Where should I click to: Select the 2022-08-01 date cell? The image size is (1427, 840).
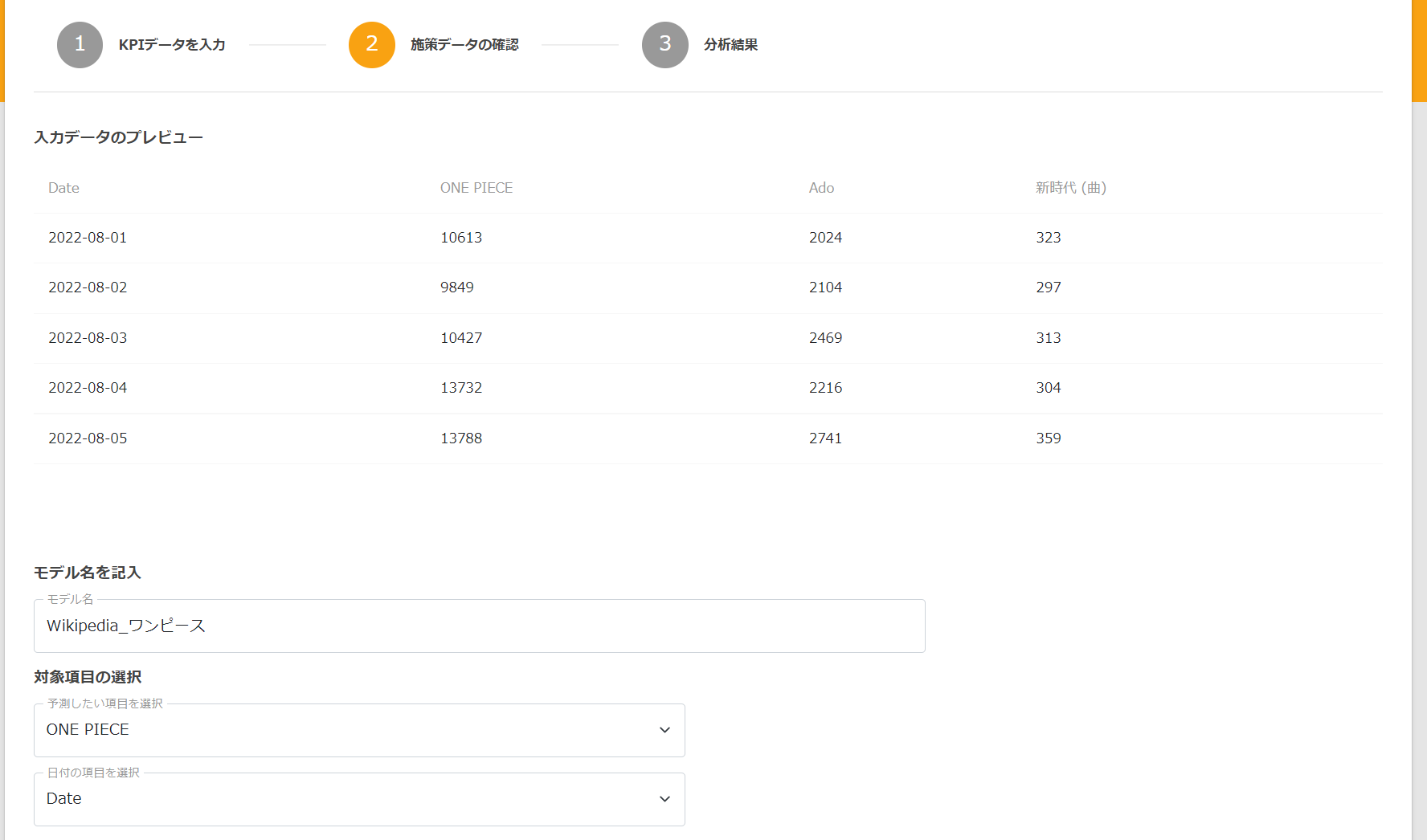[x=88, y=238]
